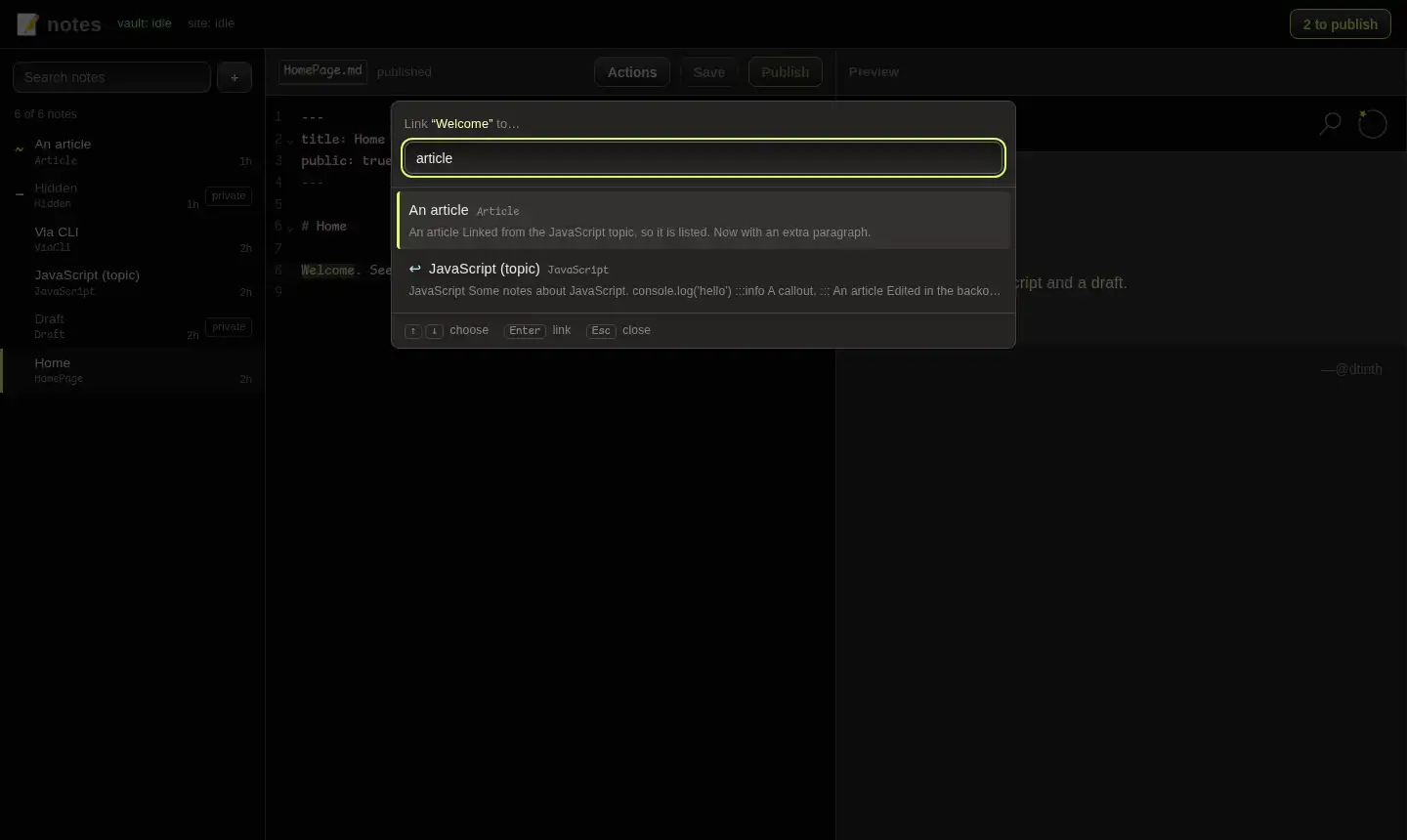Screen dimensions: 1407x840
Task: Click the private badge on Draft note
Action: (229, 327)
